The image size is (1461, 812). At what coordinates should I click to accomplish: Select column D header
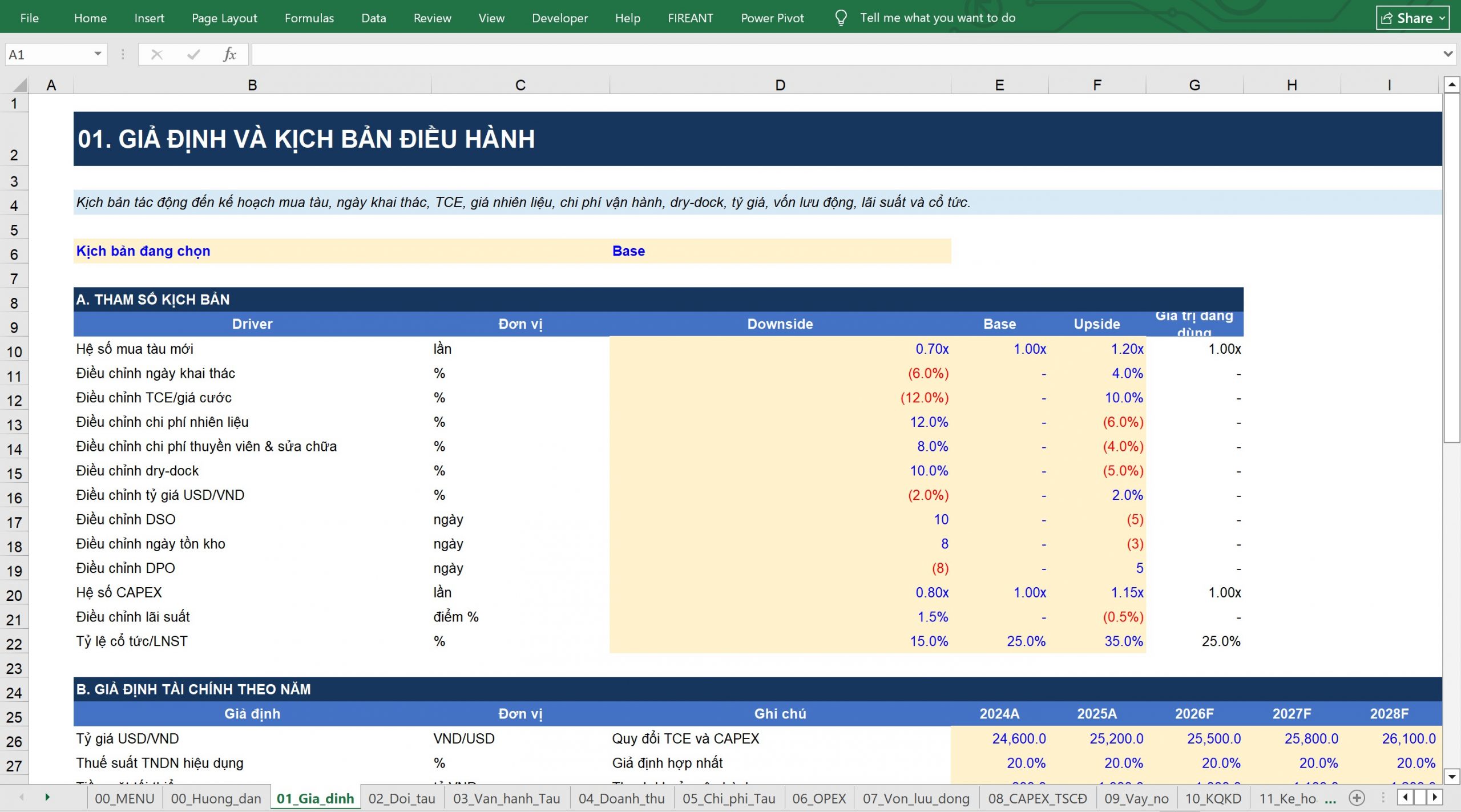pyautogui.click(x=780, y=85)
